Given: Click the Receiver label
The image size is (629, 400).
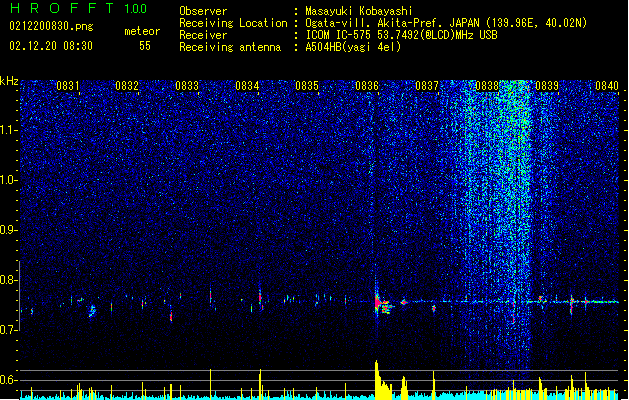Looking at the screenshot, I should 203,35.
